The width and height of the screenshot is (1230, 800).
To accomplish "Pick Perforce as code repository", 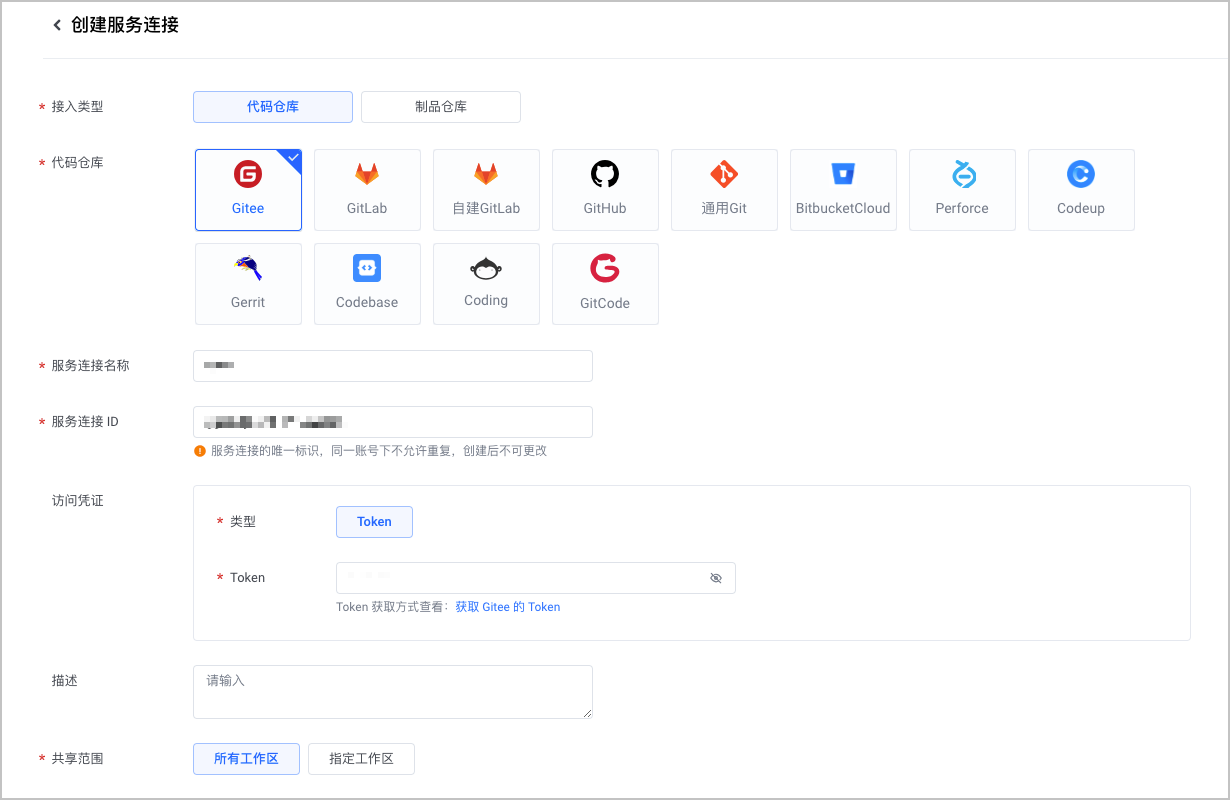I will click(x=962, y=190).
